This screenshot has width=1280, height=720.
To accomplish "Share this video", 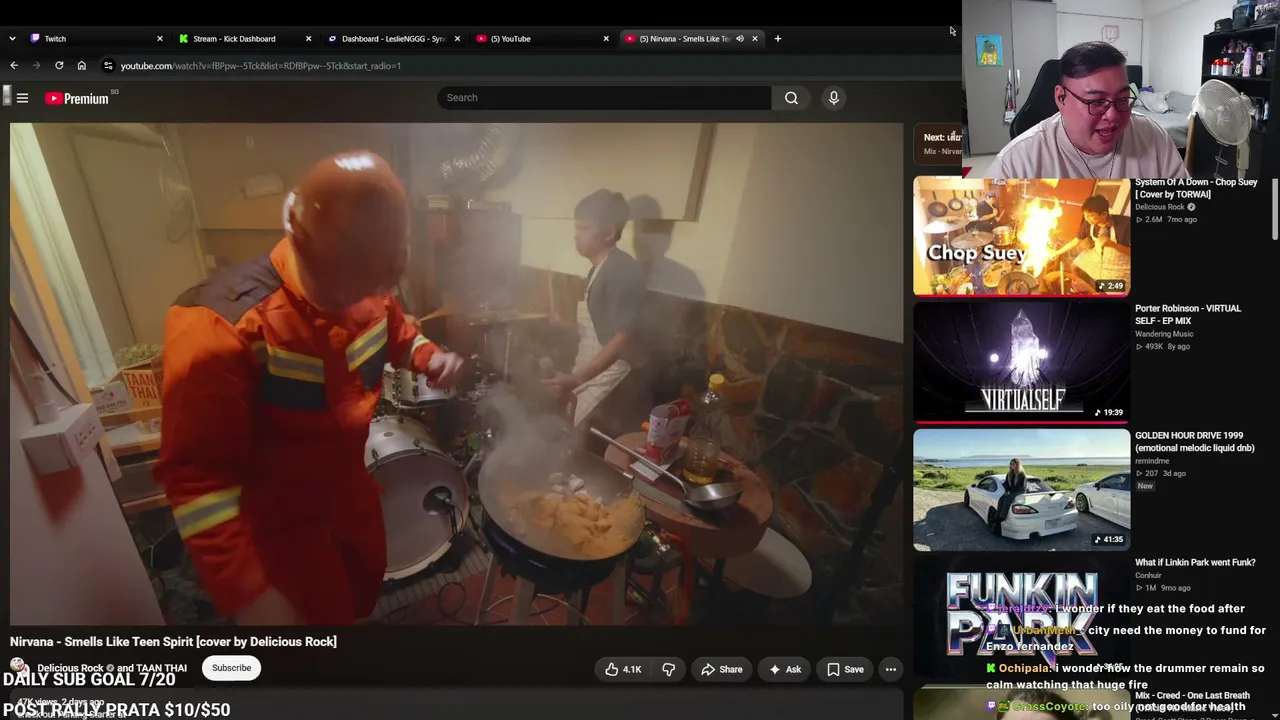I will point(721,669).
